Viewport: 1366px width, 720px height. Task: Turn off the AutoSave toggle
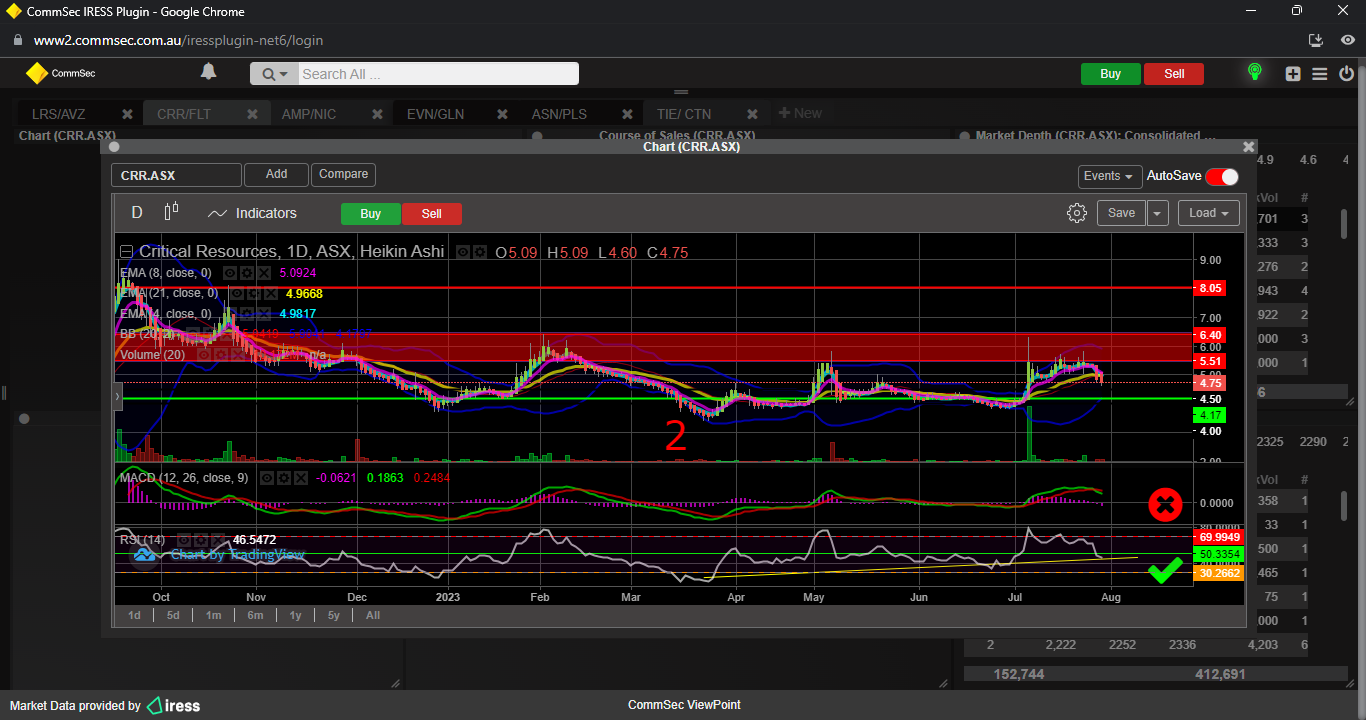click(1221, 176)
